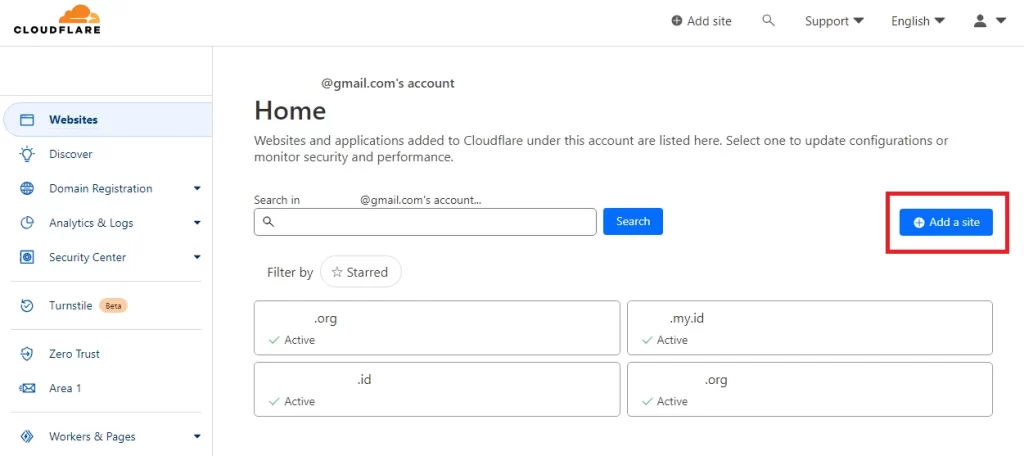Click the plus icon beside Add site
This screenshot has height=456, width=1024.
tap(677, 21)
